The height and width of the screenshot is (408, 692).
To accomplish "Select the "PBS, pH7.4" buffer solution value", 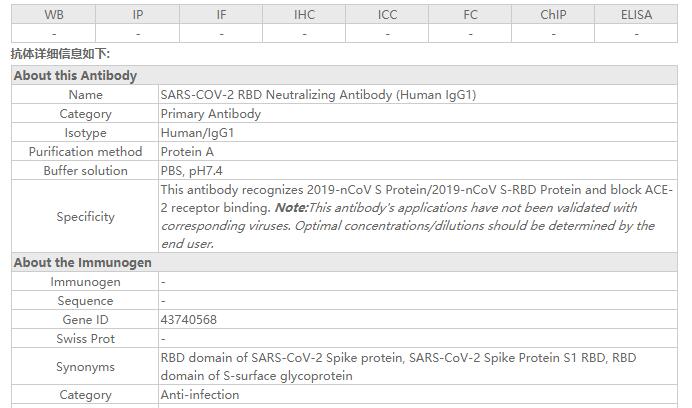I will pyautogui.click(x=192, y=171).
